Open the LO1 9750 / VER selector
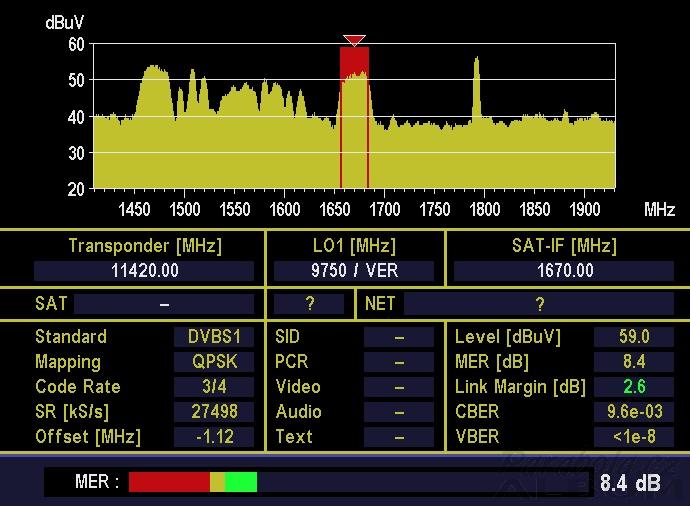Image resolution: width=690 pixels, height=506 pixels. 354,271
